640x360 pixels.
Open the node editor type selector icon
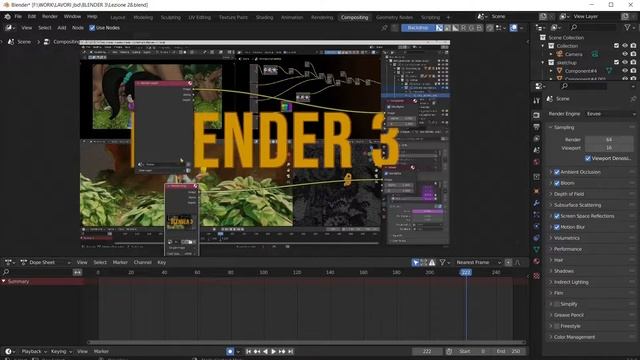click(10, 28)
